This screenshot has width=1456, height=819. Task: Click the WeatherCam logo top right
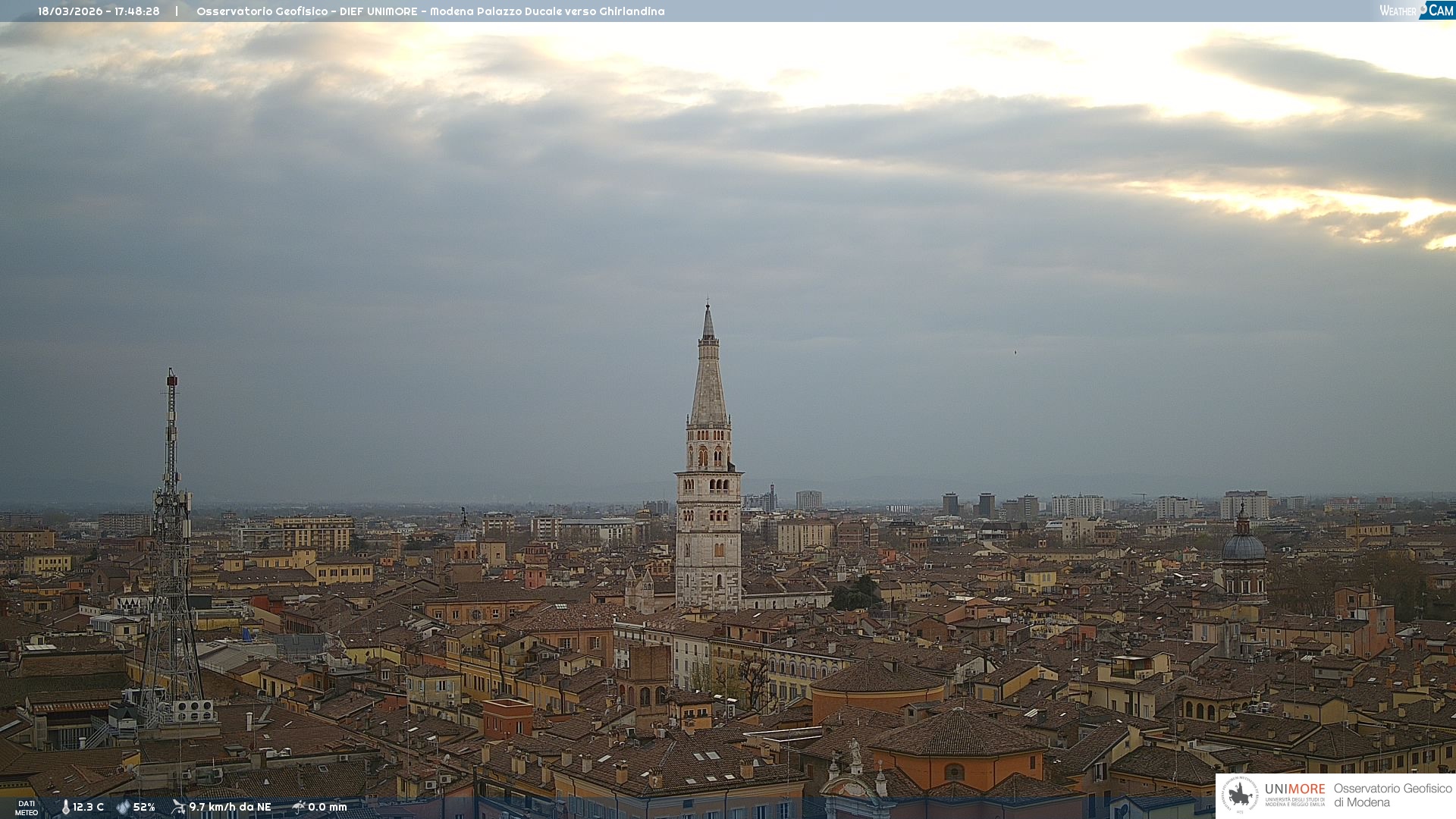(1415, 11)
